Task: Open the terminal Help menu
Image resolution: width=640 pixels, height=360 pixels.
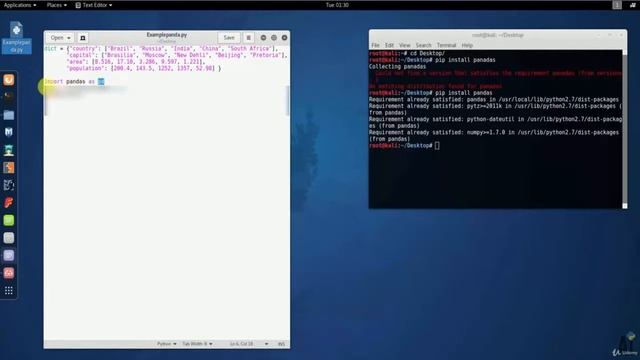Action: [467, 45]
